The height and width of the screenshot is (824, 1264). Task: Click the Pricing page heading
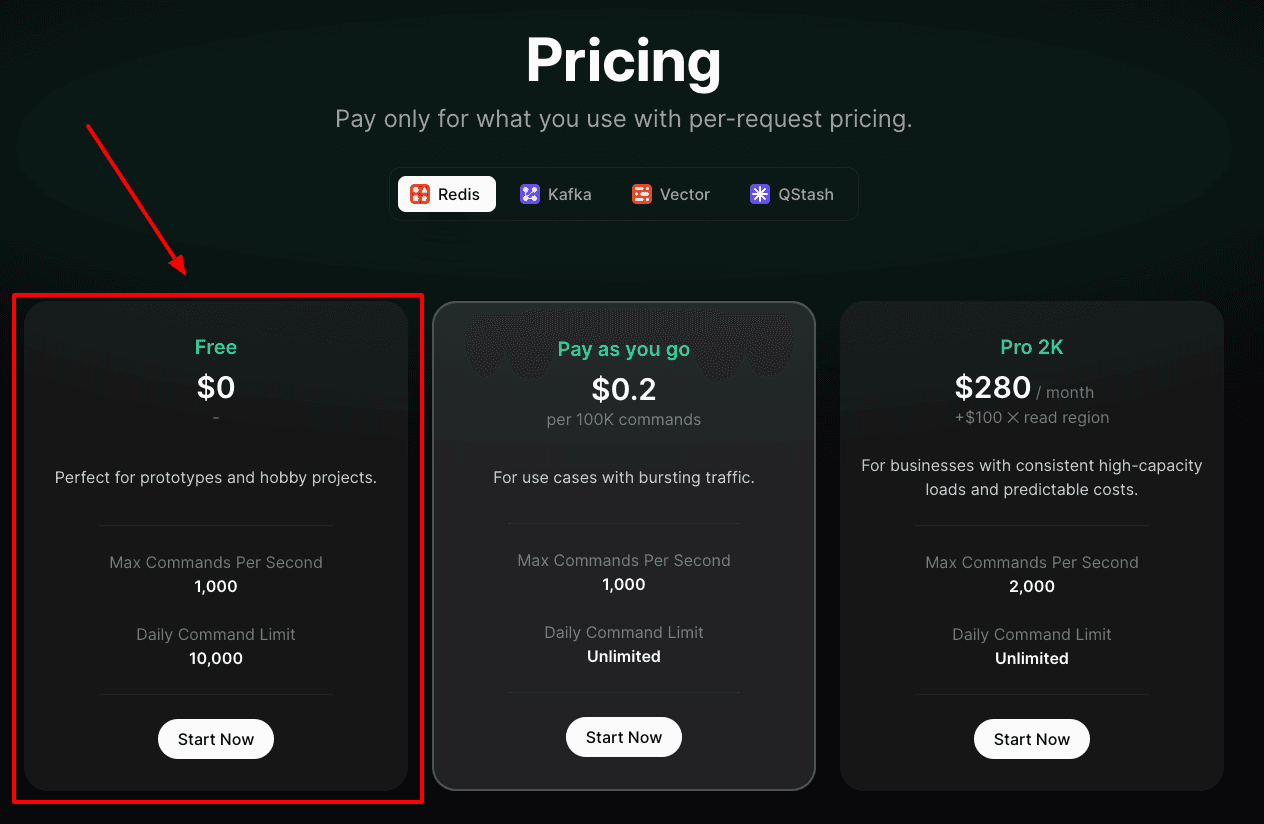click(x=624, y=61)
